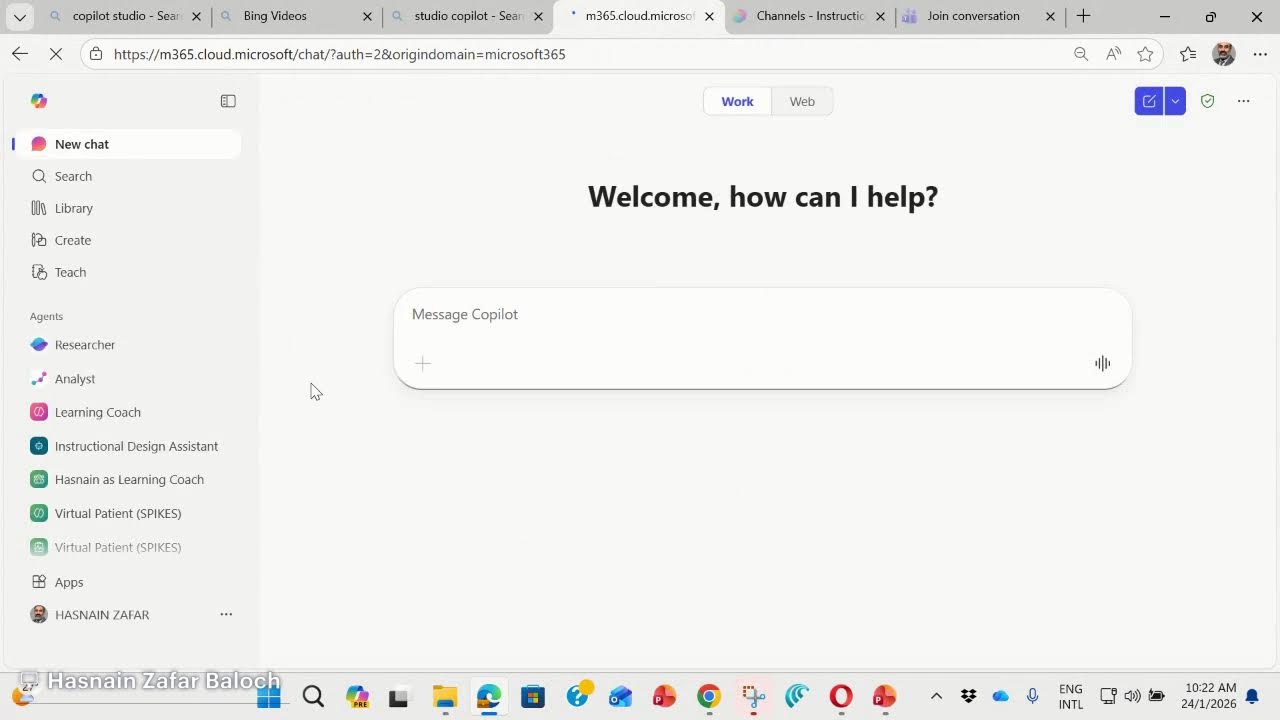The width and height of the screenshot is (1280, 720).
Task: Open Hasnain as Learning Coach agent
Action: click(128, 479)
